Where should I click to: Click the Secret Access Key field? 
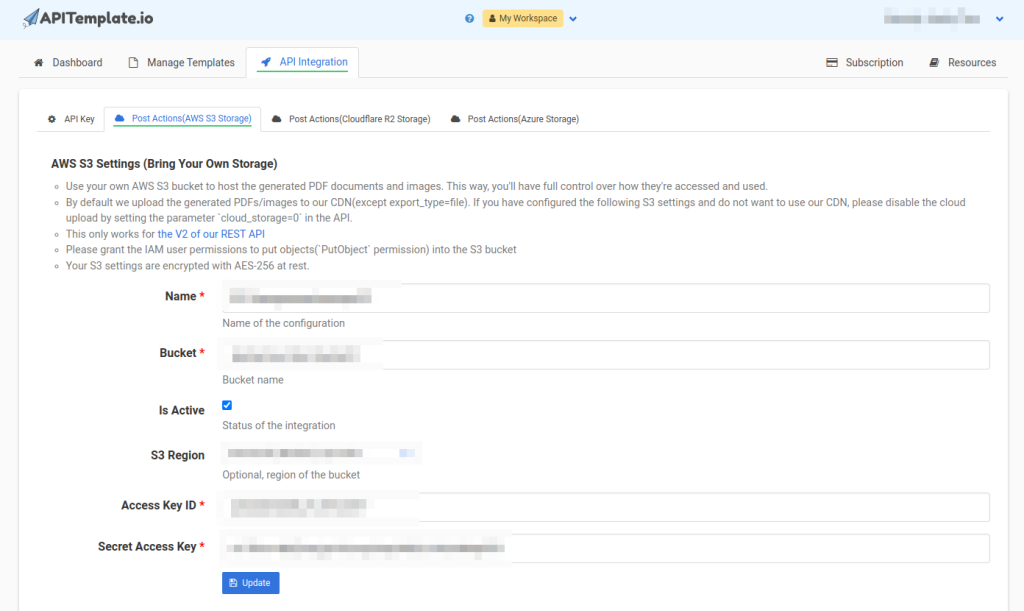605,548
